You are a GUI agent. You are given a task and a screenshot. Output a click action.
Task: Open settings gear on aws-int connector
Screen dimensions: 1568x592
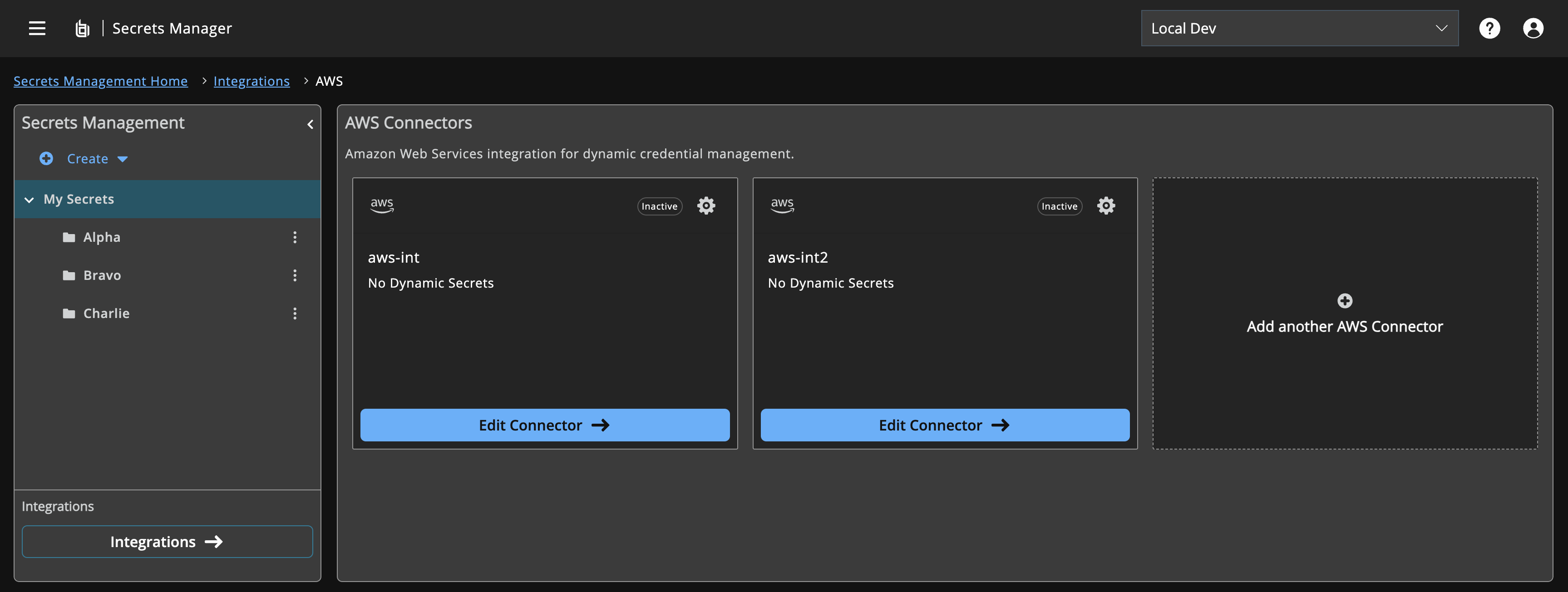[706, 205]
